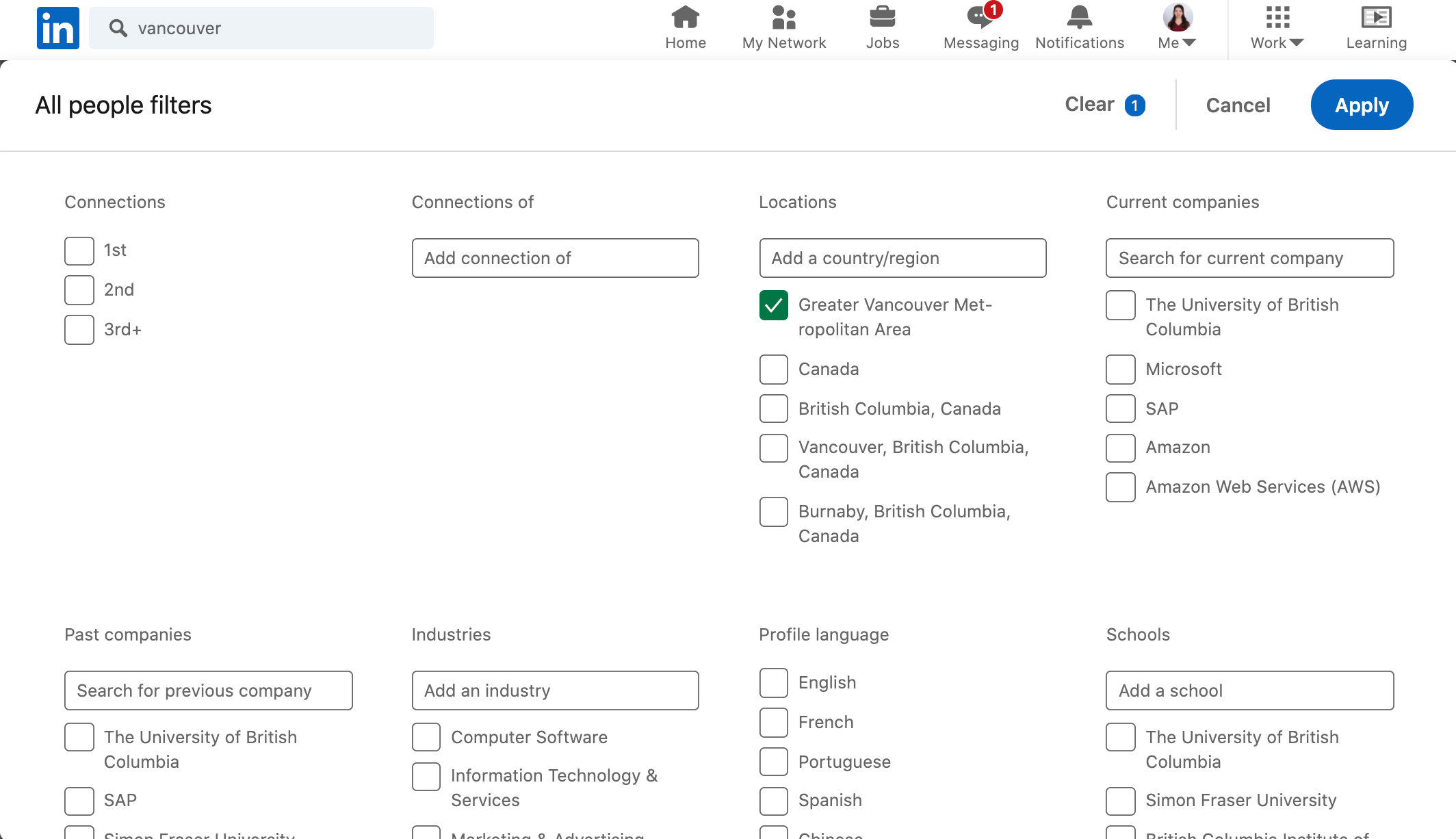
Task: Check Portuguese profile language
Action: [774, 762]
